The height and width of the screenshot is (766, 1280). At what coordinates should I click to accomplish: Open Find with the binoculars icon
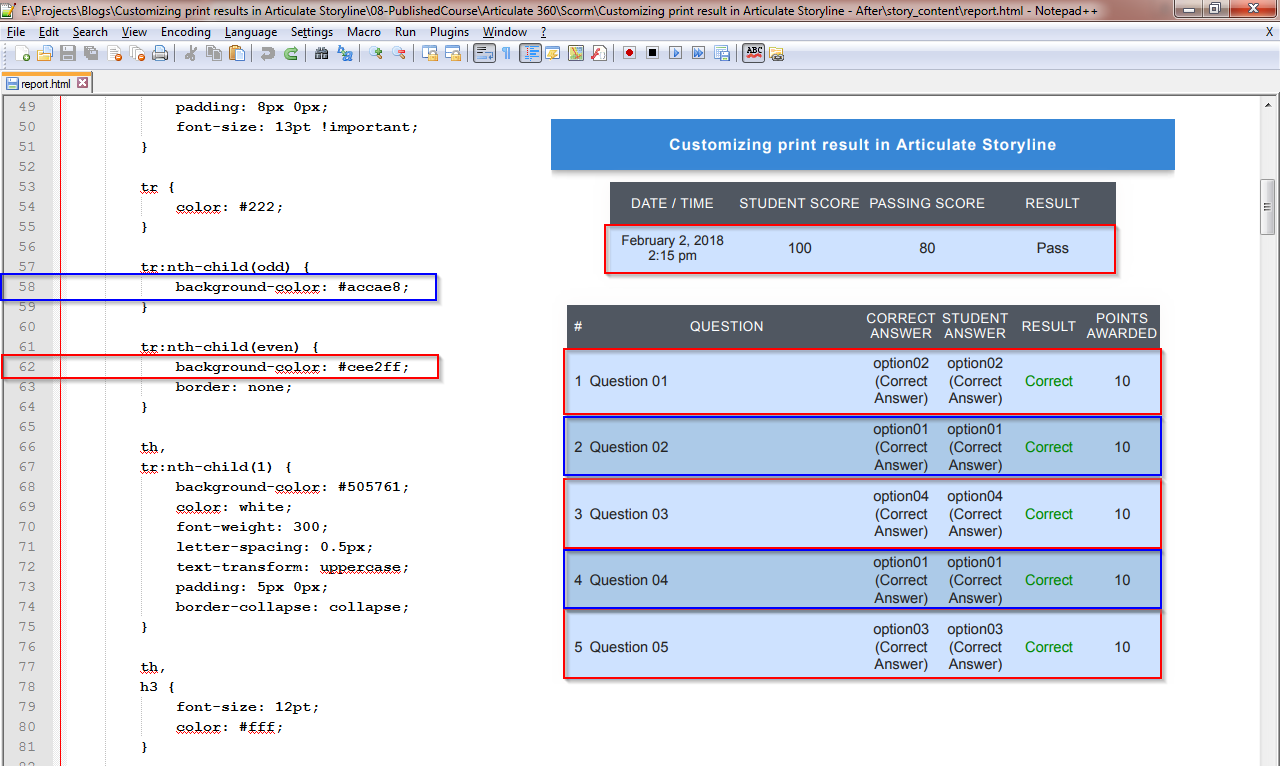pyautogui.click(x=322, y=53)
